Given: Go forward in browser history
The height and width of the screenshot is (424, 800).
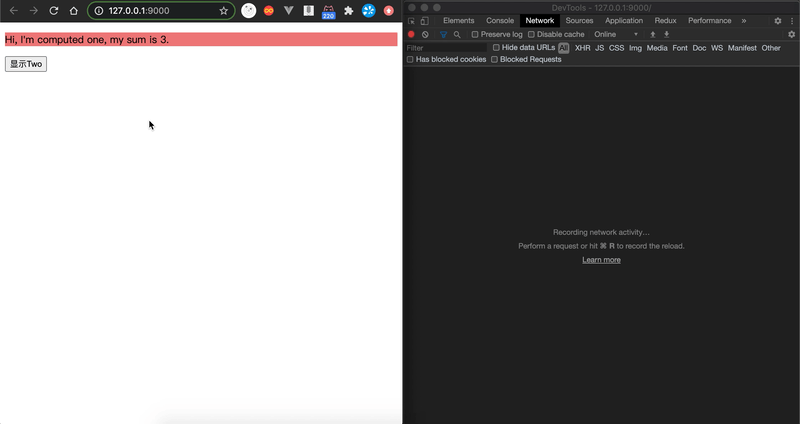Looking at the screenshot, I should pyautogui.click(x=34, y=11).
